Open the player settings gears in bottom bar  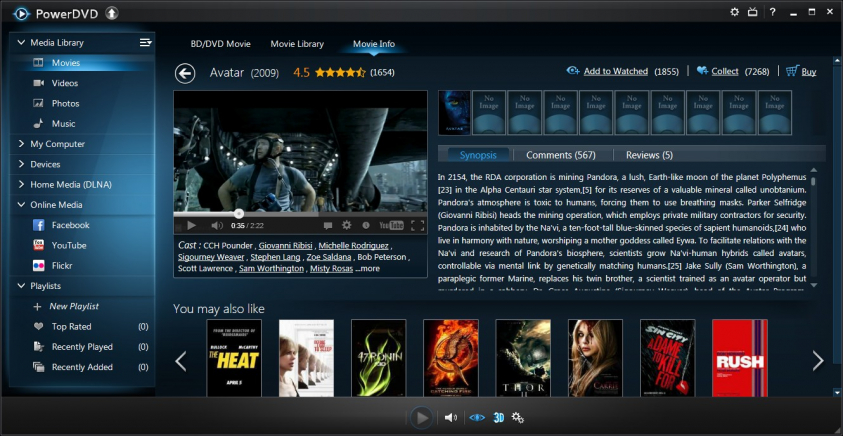click(x=518, y=417)
